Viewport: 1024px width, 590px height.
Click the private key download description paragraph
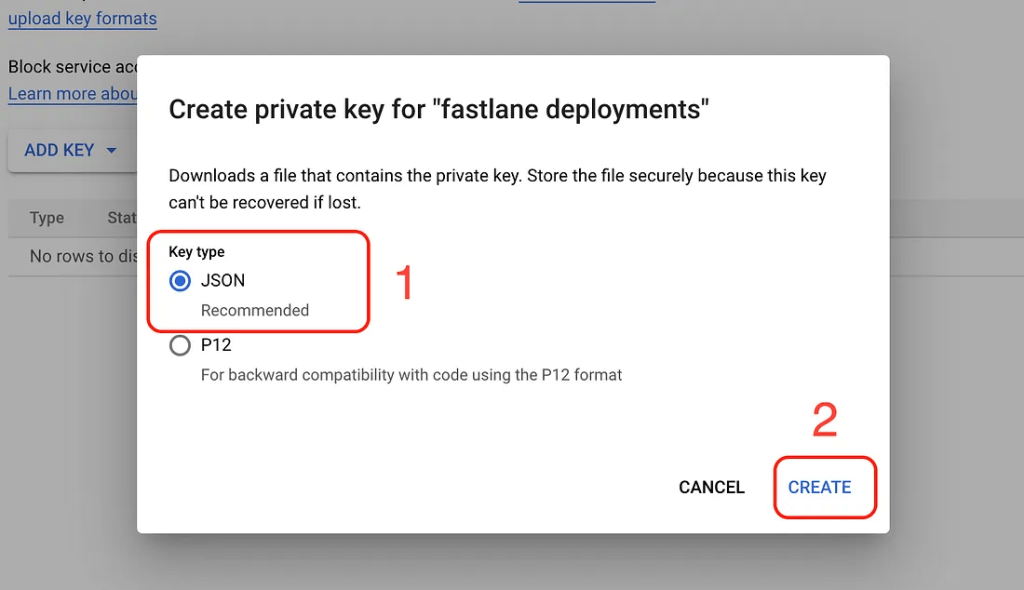pos(498,189)
